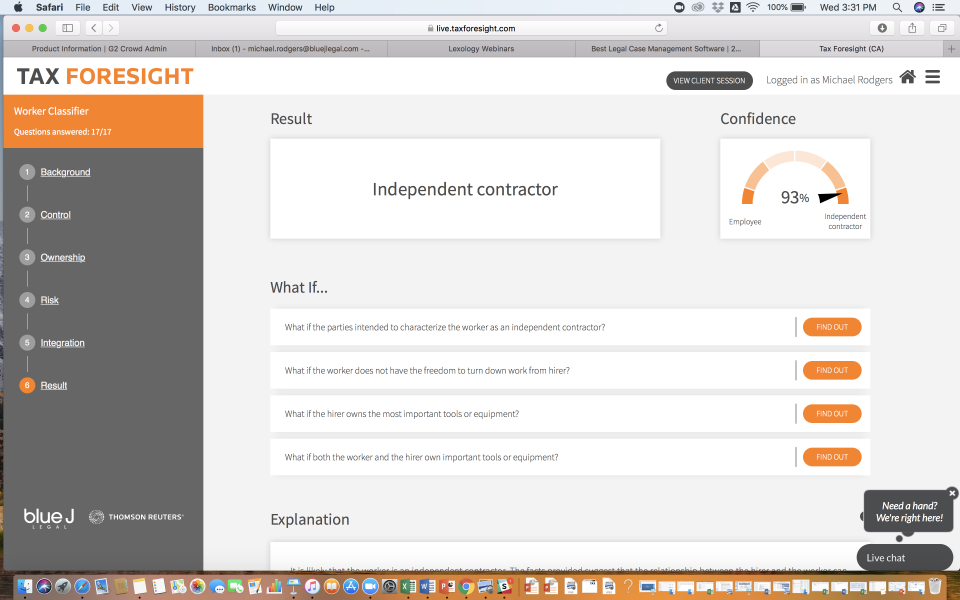Click the 'Logged in as Michael Rodgers' text
960x600 pixels.
[829, 80]
